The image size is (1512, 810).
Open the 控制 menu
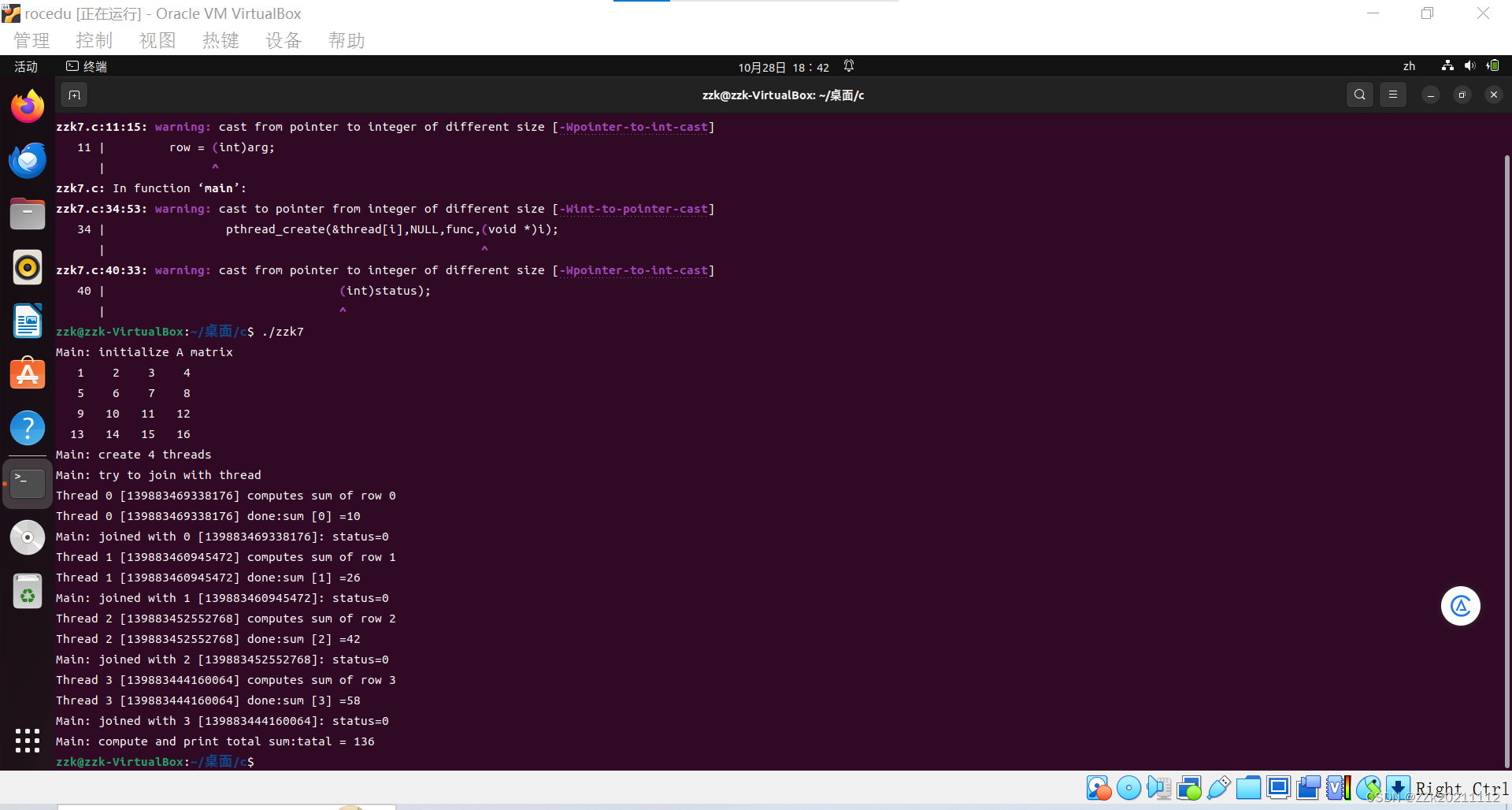tap(94, 40)
